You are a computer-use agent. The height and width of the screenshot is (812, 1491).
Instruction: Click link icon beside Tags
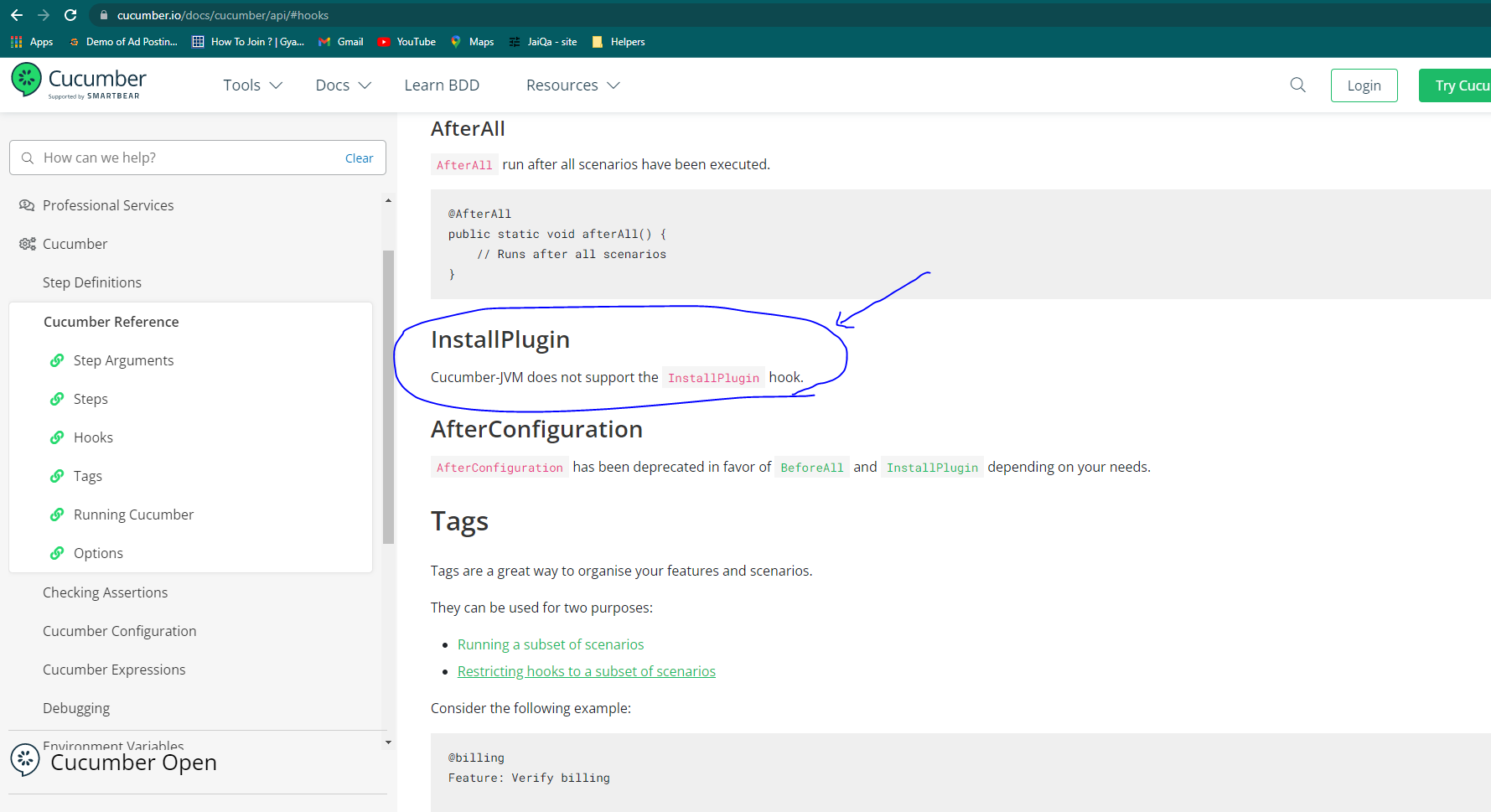57,476
